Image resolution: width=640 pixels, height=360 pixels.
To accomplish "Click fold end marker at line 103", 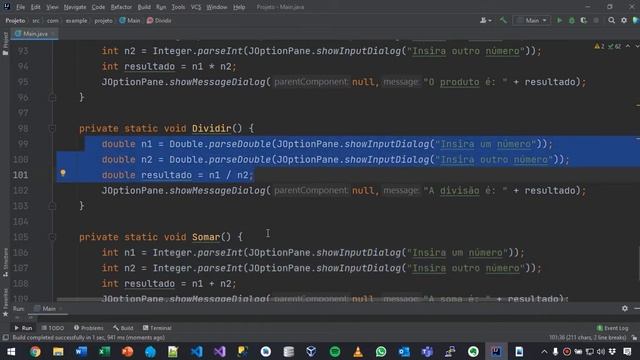I will coord(52,206).
